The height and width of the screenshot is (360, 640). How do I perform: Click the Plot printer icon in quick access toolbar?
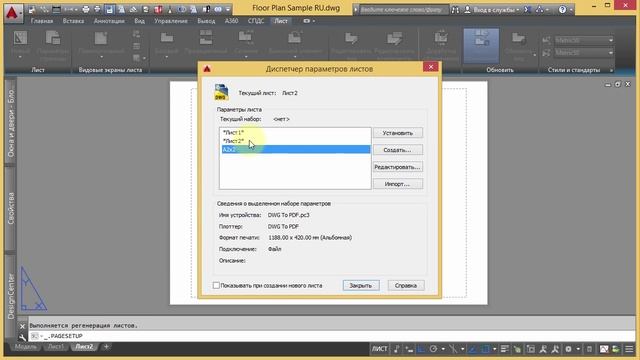[86, 9]
